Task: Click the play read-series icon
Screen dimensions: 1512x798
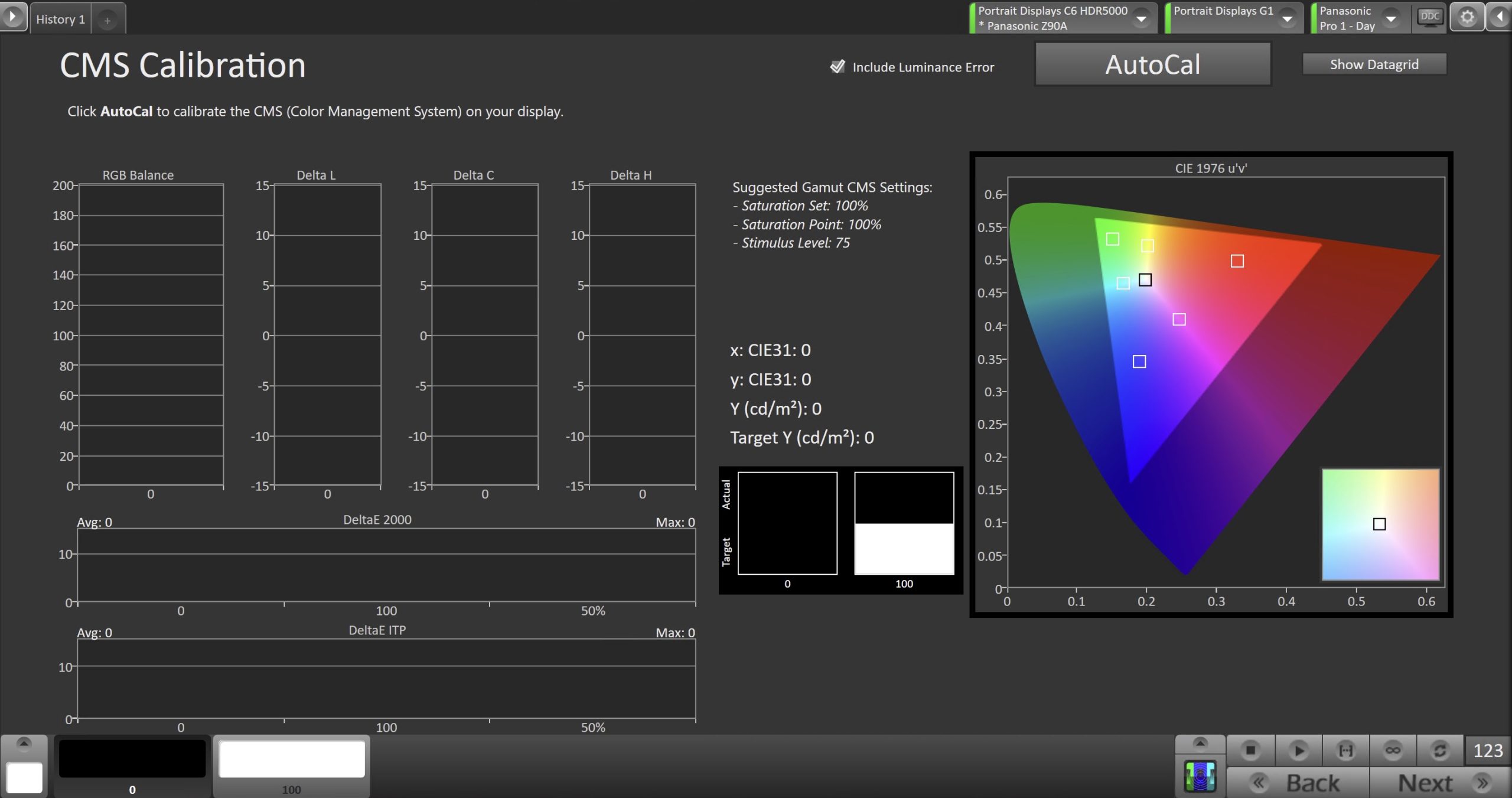Action: point(1298,750)
